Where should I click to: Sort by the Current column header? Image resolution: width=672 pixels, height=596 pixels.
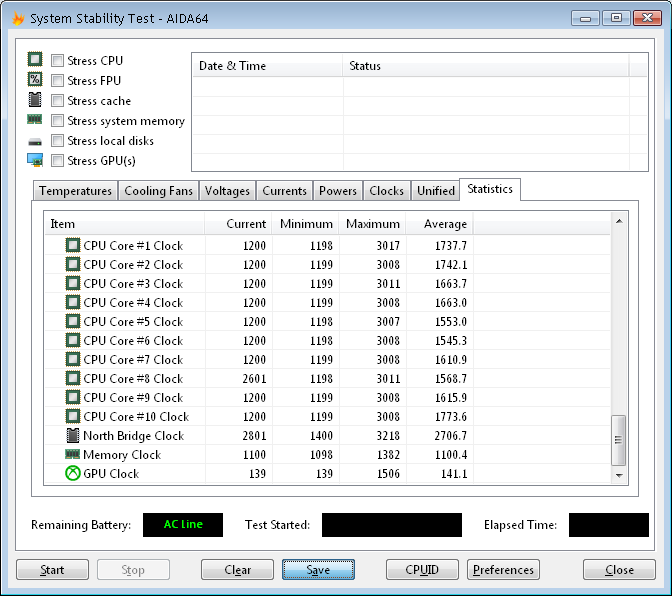point(238,224)
